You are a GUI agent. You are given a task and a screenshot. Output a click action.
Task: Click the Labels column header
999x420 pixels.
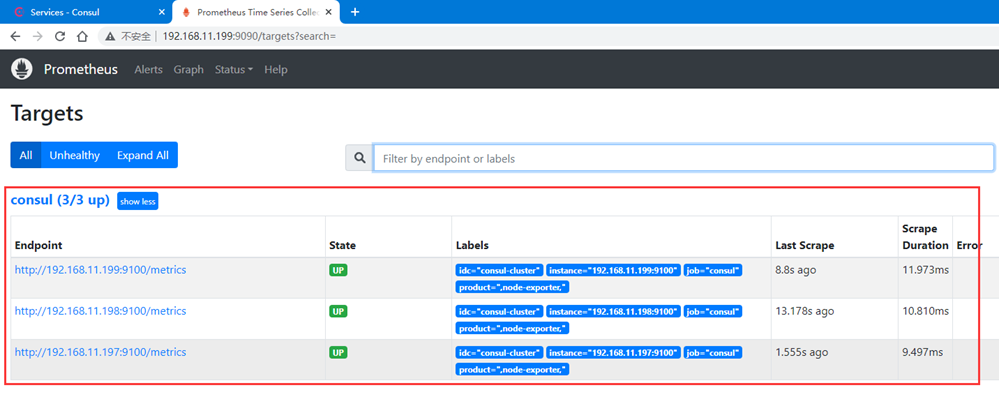(472, 245)
